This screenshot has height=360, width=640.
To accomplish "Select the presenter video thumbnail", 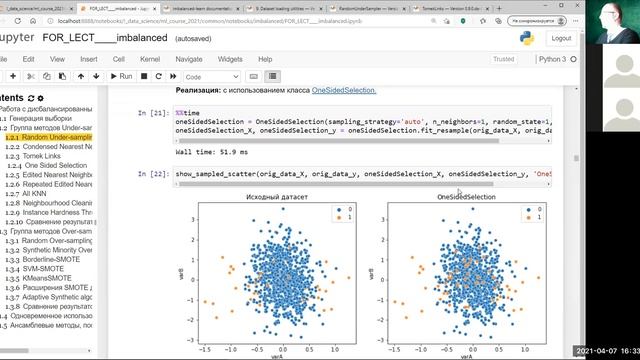I will 613,22.
